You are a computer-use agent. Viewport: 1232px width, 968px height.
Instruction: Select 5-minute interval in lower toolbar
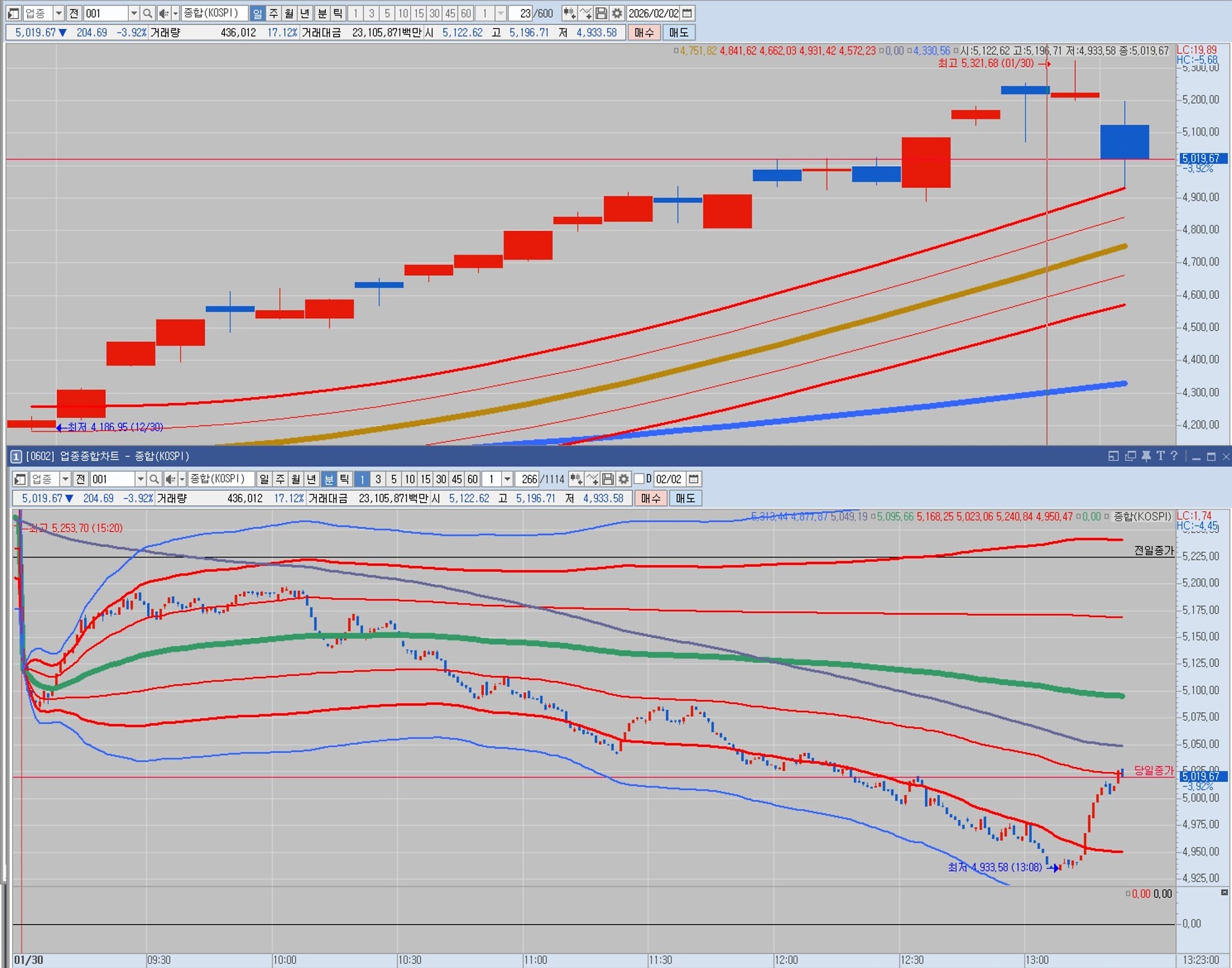pos(394,479)
